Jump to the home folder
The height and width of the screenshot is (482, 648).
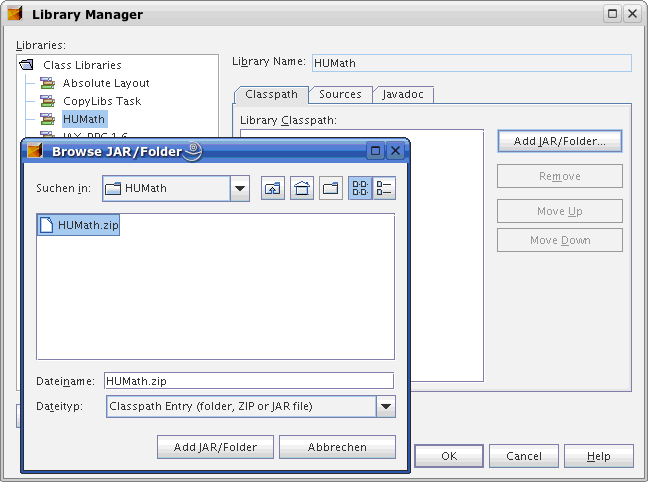pyautogui.click(x=302, y=189)
